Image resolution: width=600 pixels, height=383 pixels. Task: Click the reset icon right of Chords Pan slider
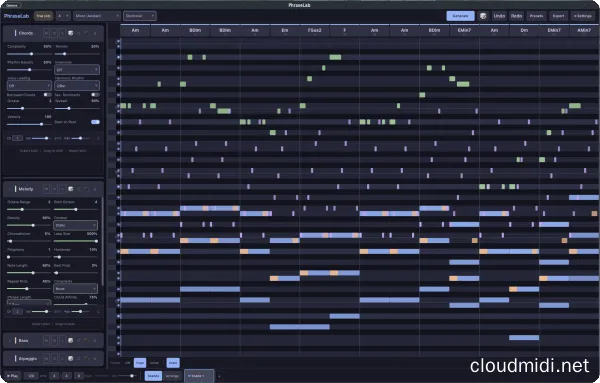point(98,139)
